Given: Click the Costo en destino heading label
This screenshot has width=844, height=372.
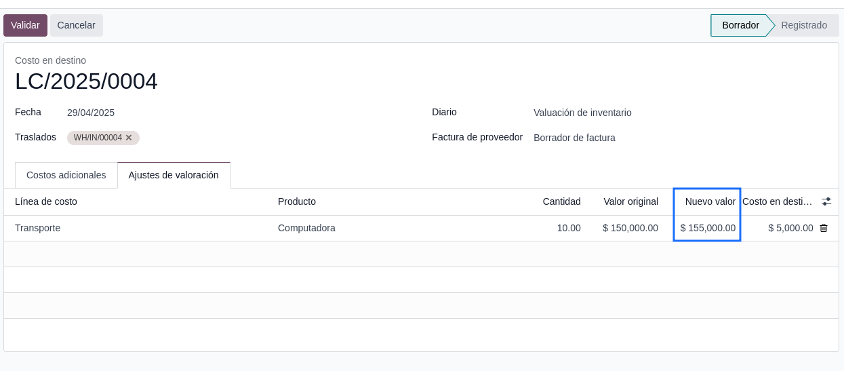Looking at the screenshot, I should point(50,60).
